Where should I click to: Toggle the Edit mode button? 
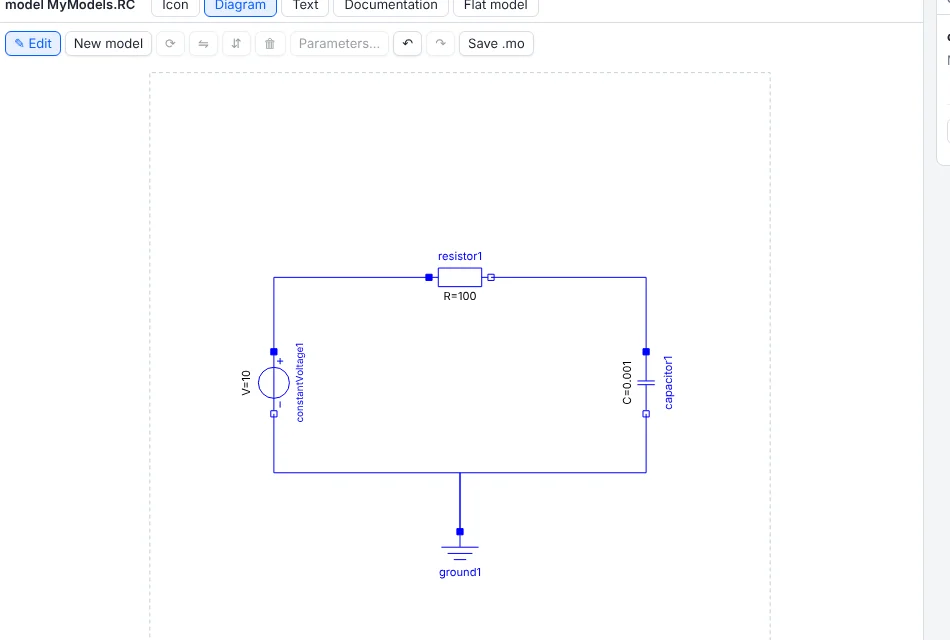[x=33, y=44]
